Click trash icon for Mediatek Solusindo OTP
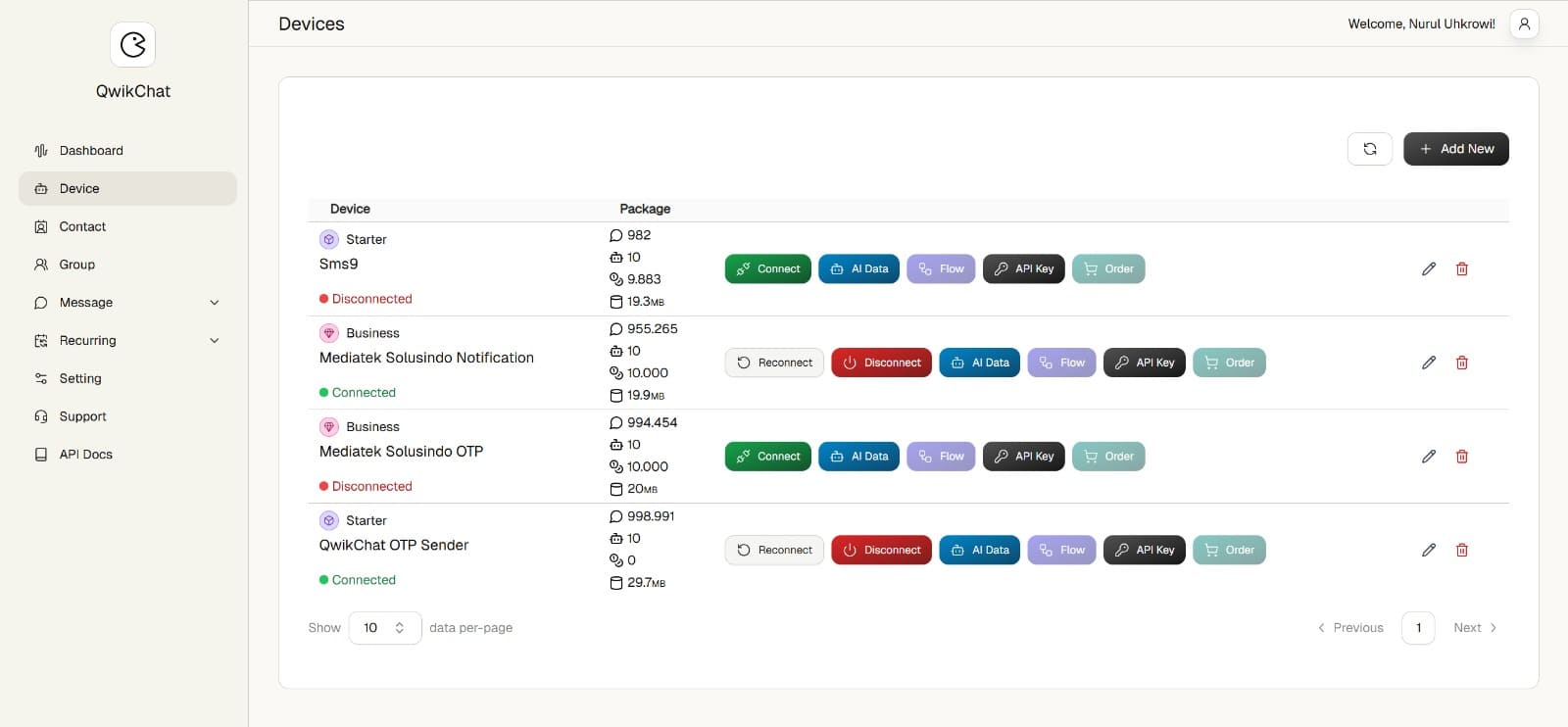Image resolution: width=1568 pixels, height=727 pixels. (1461, 457)
